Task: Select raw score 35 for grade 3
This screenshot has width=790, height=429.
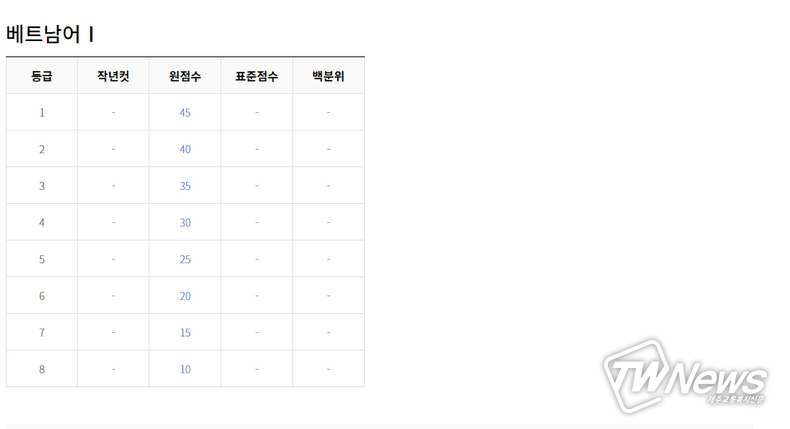Action: [185, 186]
